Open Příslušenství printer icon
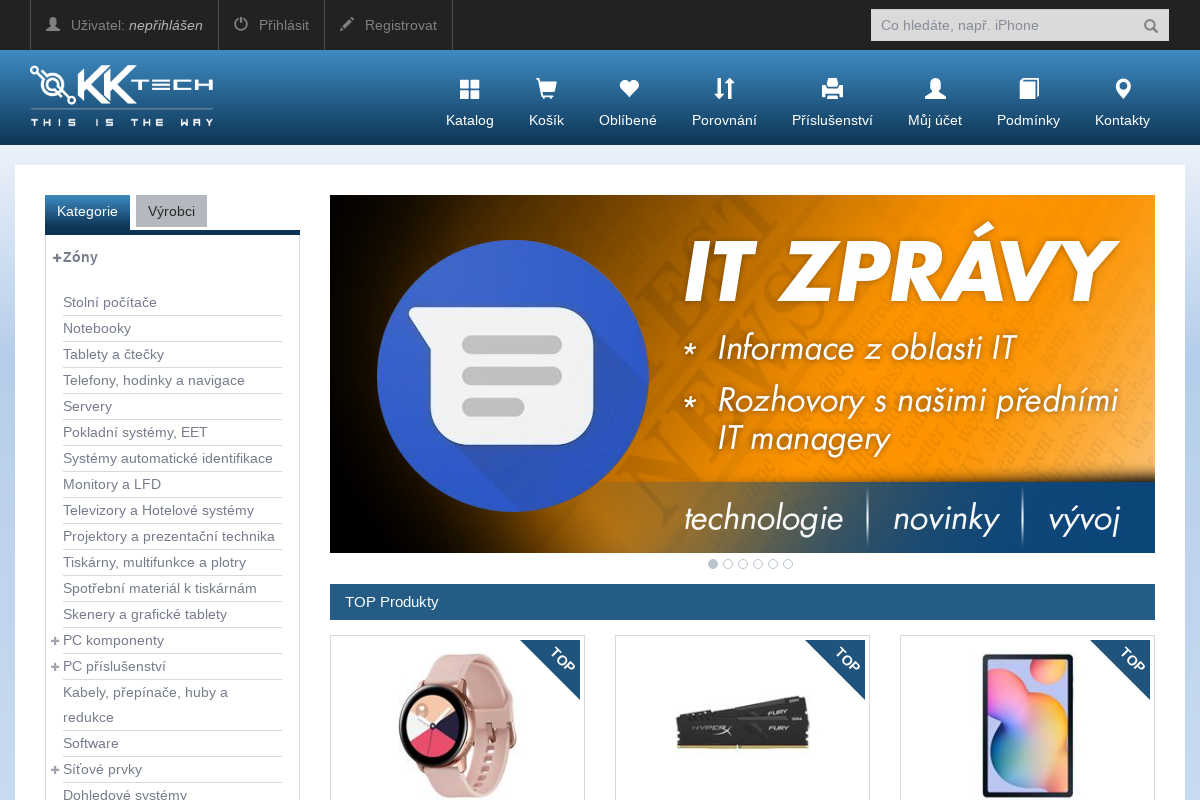 click(x=832, y=90)
